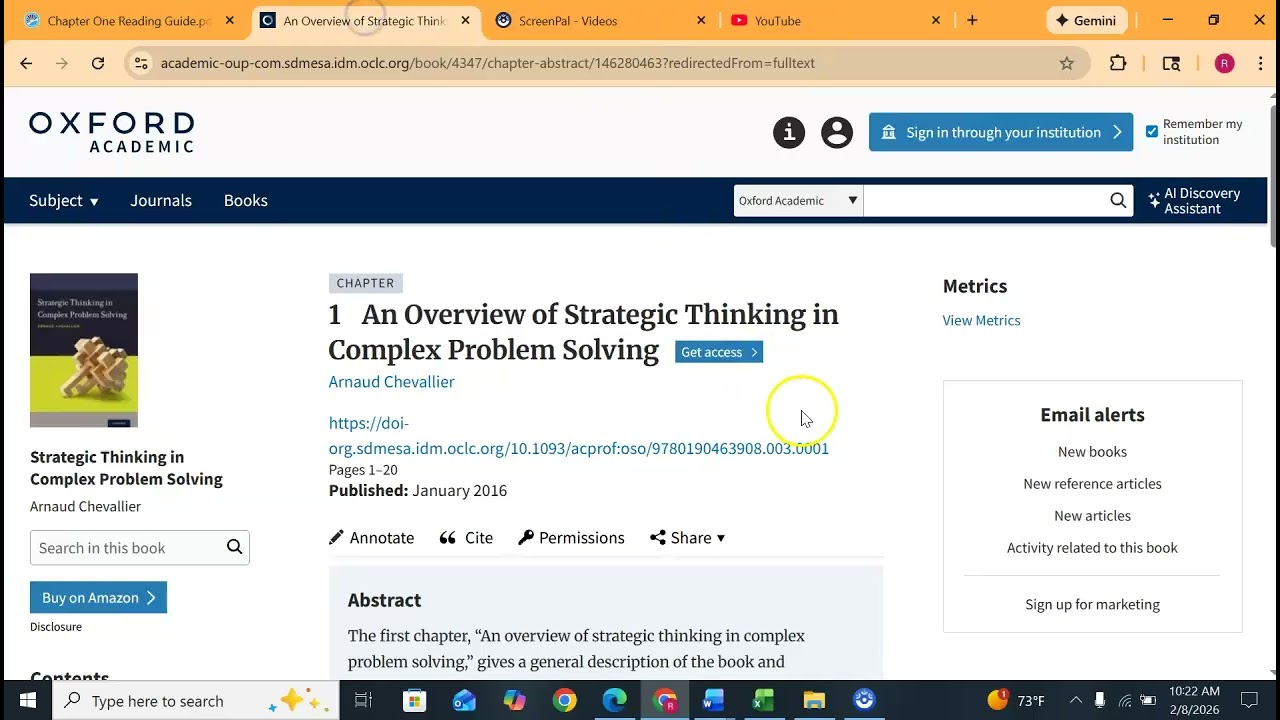Viewport: 1280px width, 720px height.
Task: Open the Oxford Academic search scope dropdown
Action: 798,200
